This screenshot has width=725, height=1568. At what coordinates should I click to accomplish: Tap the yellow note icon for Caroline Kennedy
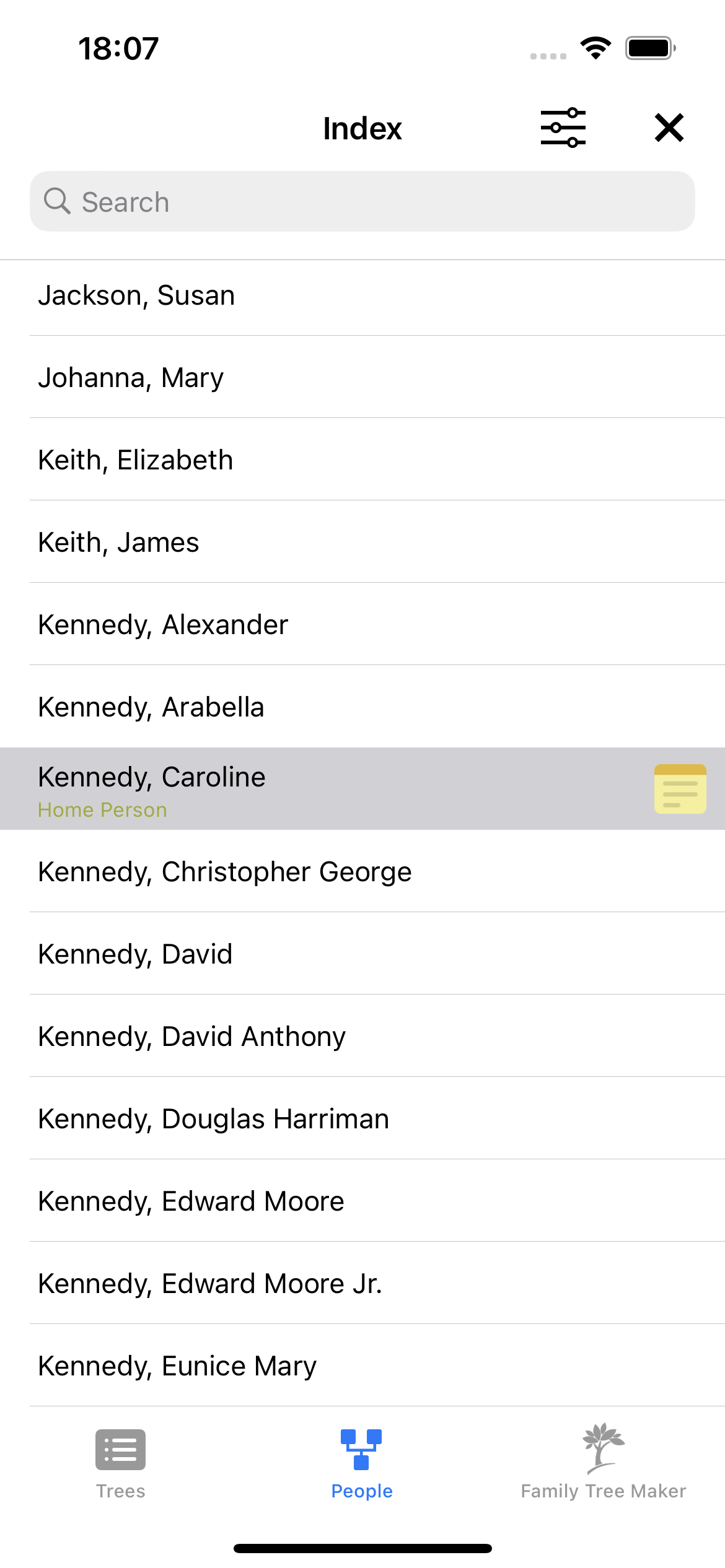680,788
